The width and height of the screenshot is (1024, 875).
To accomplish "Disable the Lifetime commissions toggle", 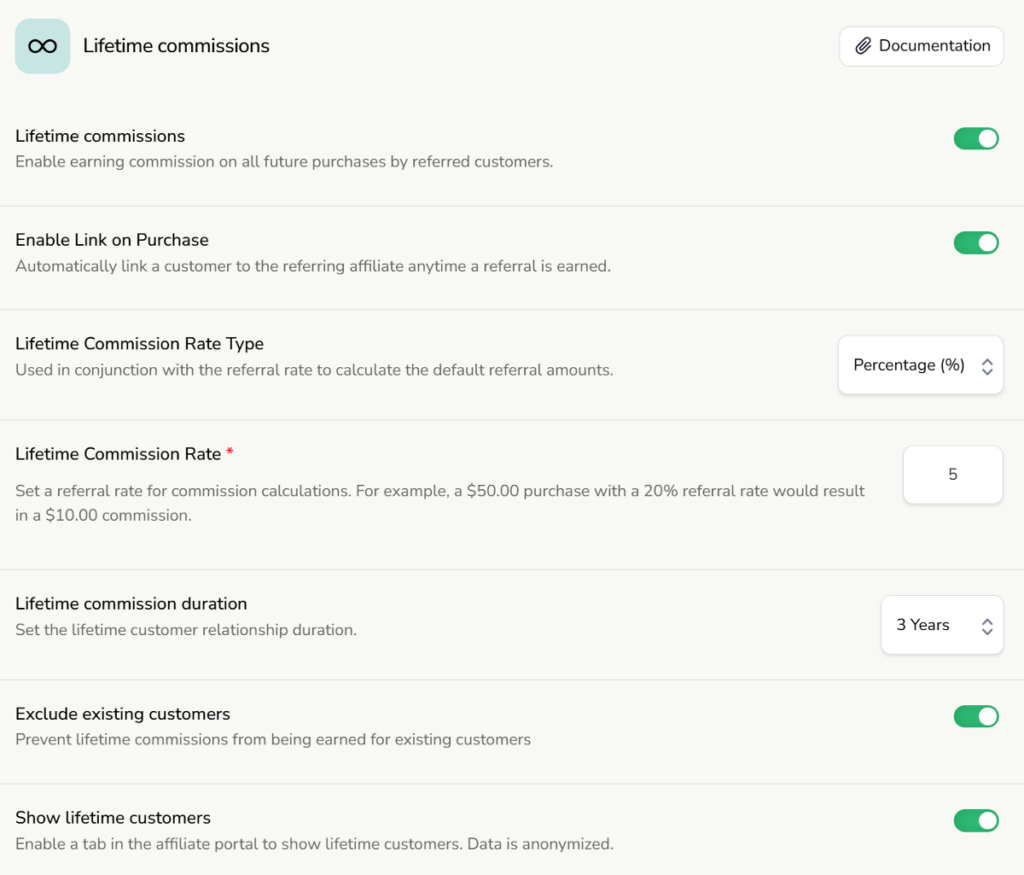I will (x=976, y=138).
